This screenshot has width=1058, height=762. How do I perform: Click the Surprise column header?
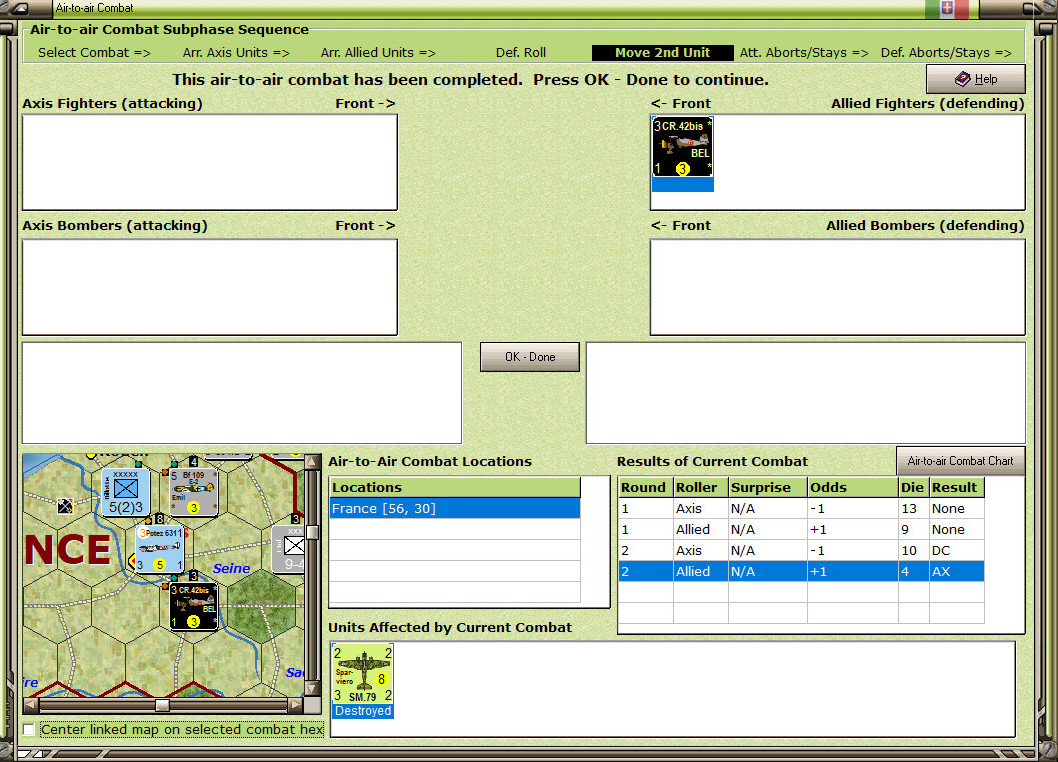[768, 487]
